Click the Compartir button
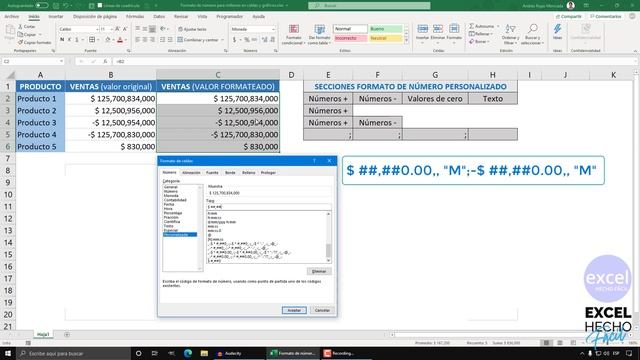Viewport: 640px width, 360px height. [569, 16]
